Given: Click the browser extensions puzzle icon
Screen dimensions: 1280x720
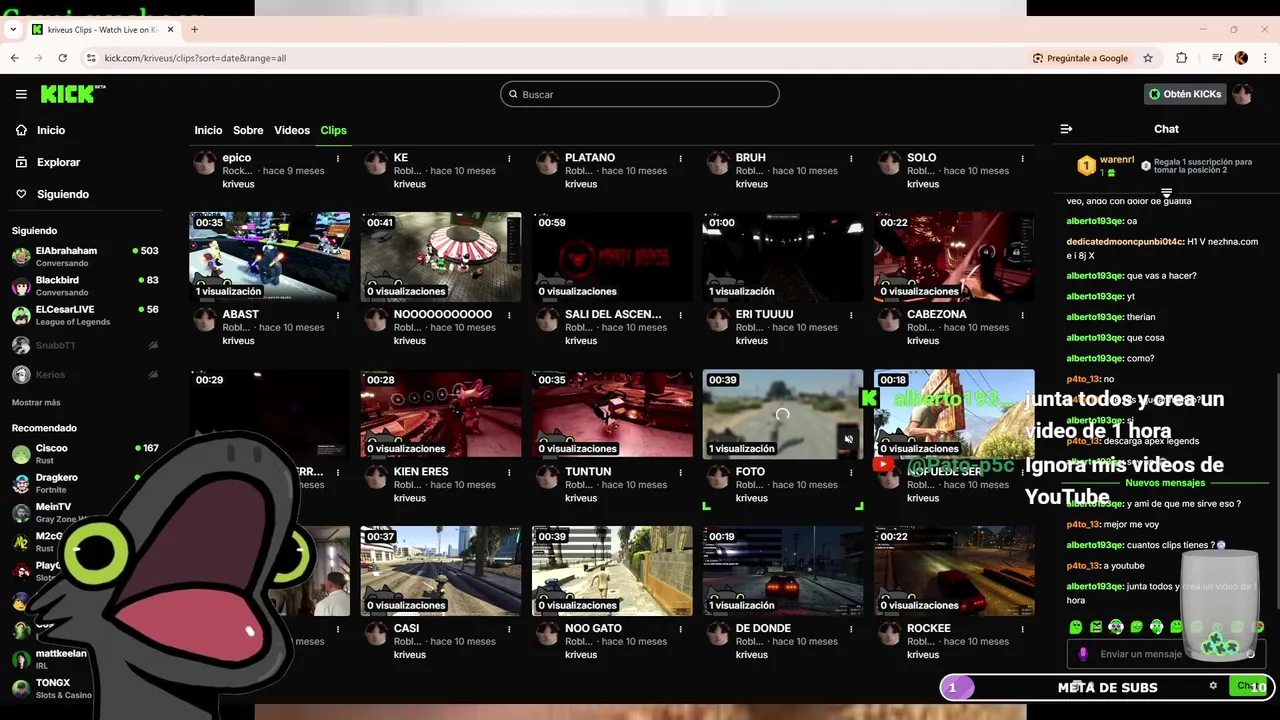Looking at the screenshot, I should [x=1181, y=58].
